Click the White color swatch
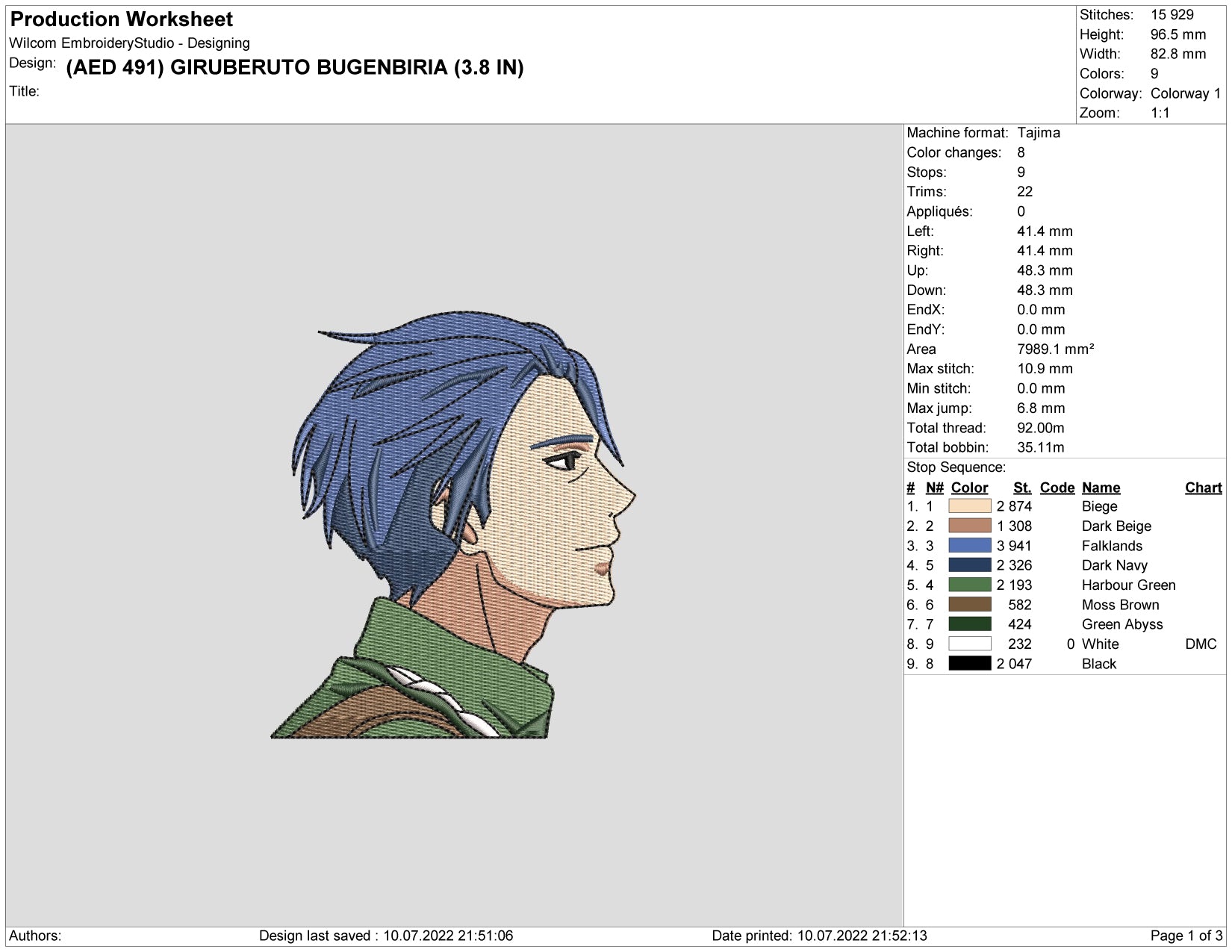 tap(969, 644)
